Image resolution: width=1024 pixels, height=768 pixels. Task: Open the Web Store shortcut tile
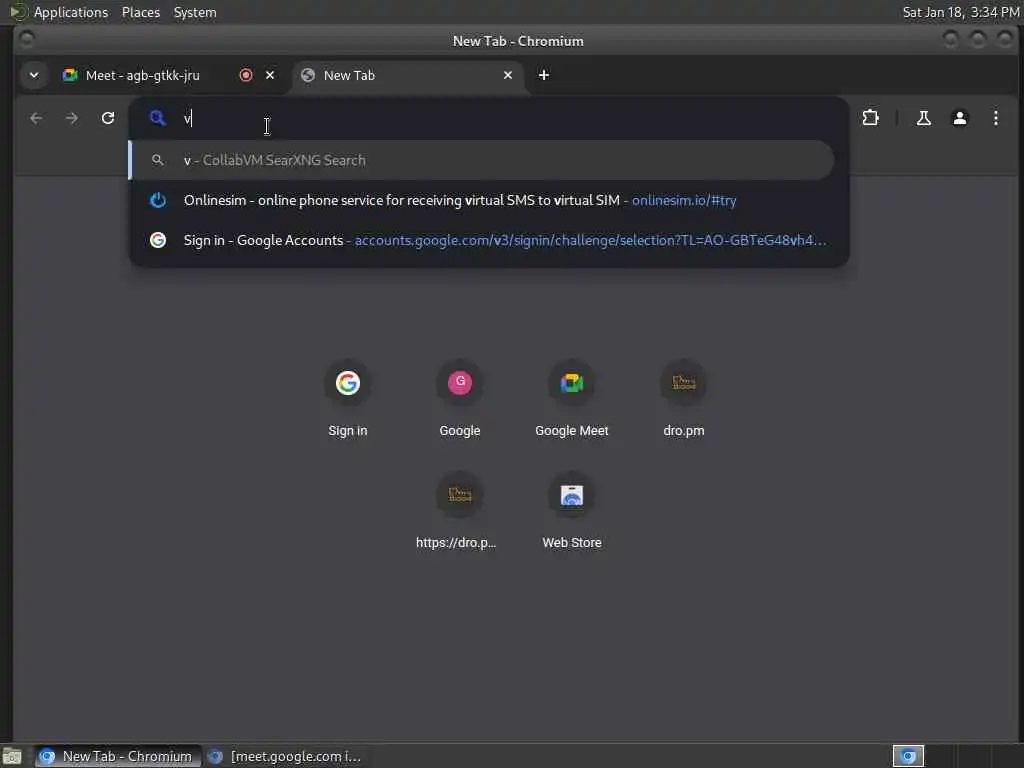(x=571, y=511)
